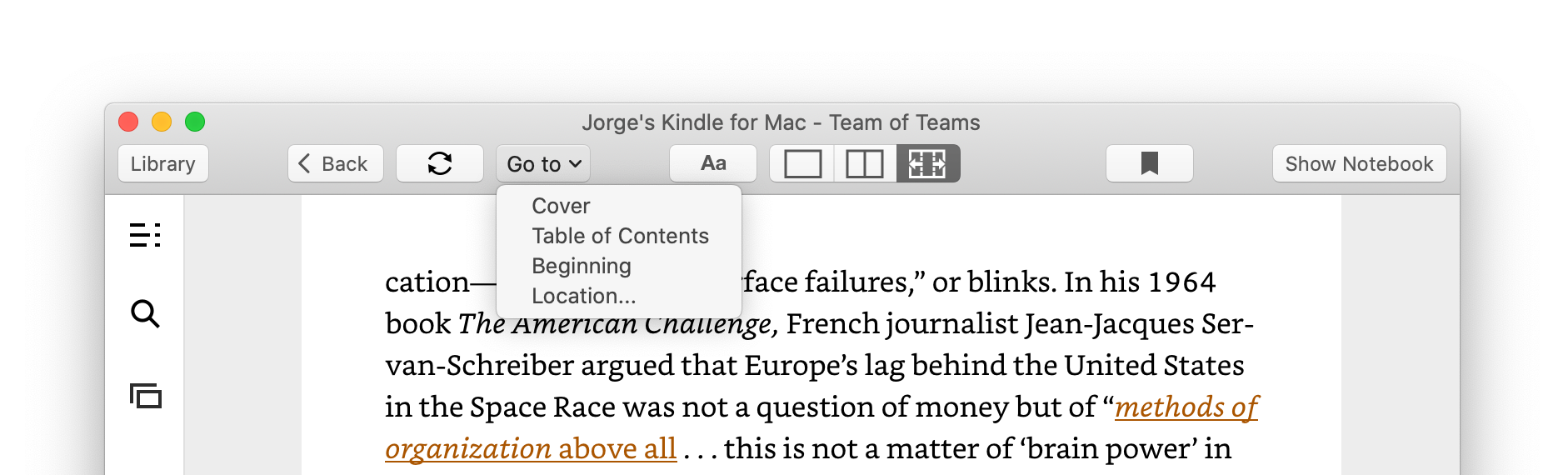
Task: Open the search magnifier in sidebar
Action: 145,314
